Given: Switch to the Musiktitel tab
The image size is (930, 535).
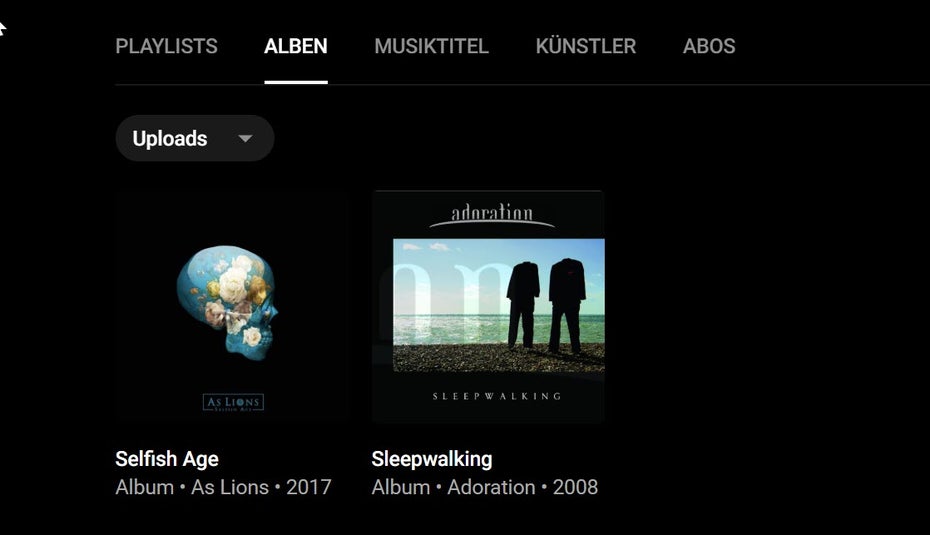Looking at the screenshot, I should click(x=431, y=46).
